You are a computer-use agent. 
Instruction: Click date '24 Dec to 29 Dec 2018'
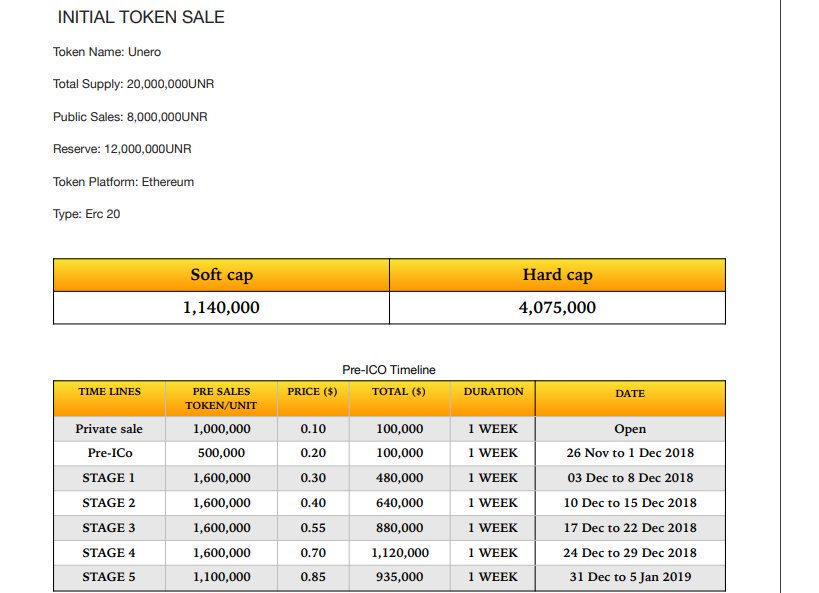coord(630,553)
